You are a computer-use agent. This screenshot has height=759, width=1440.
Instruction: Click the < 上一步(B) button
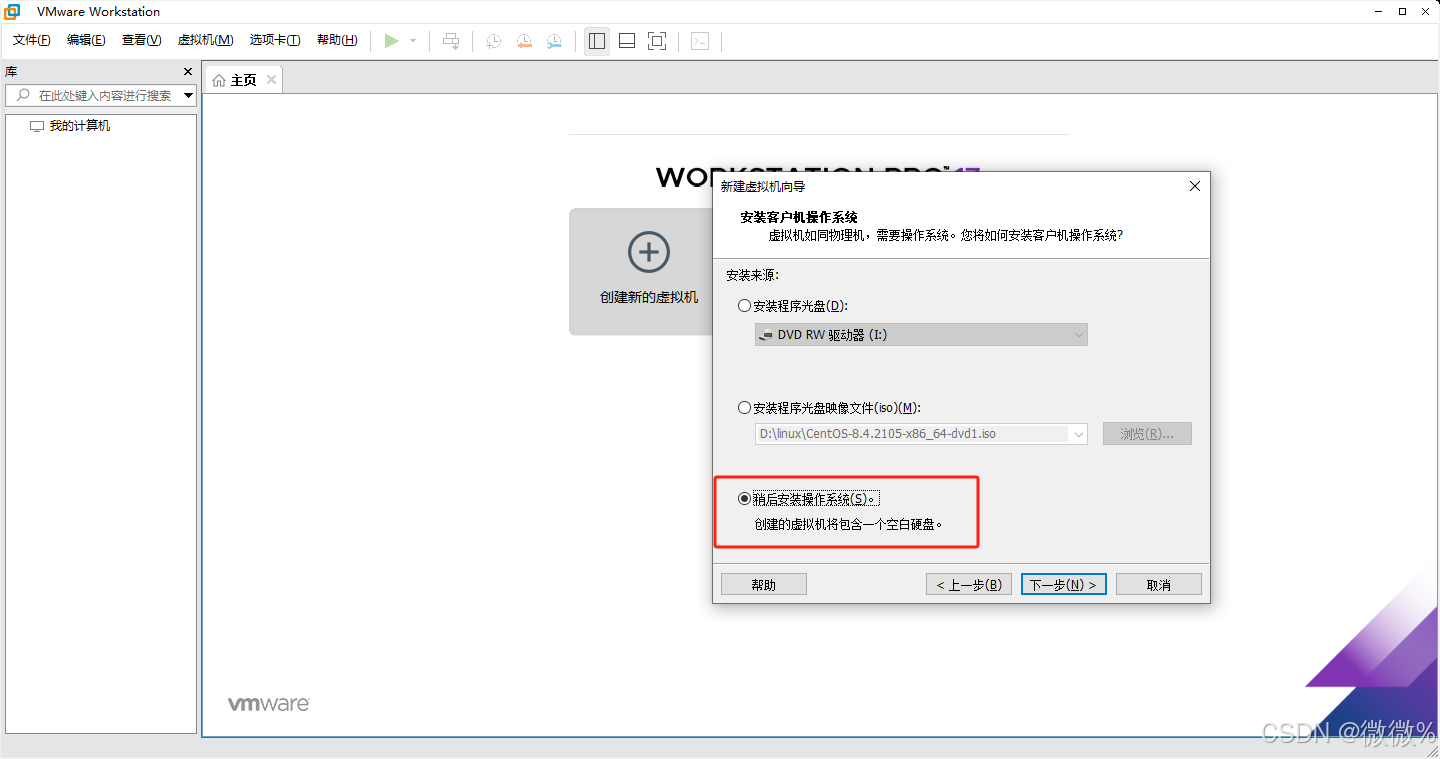969,584
